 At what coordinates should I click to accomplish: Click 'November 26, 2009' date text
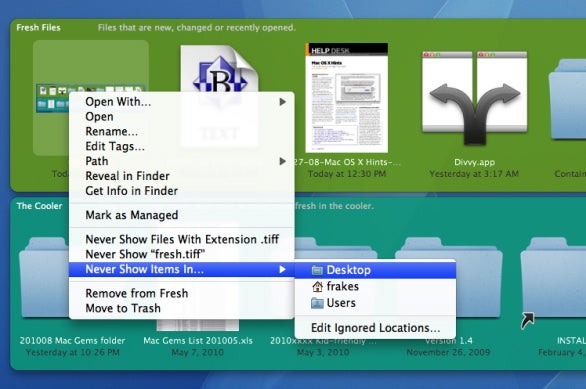(448, 352)
